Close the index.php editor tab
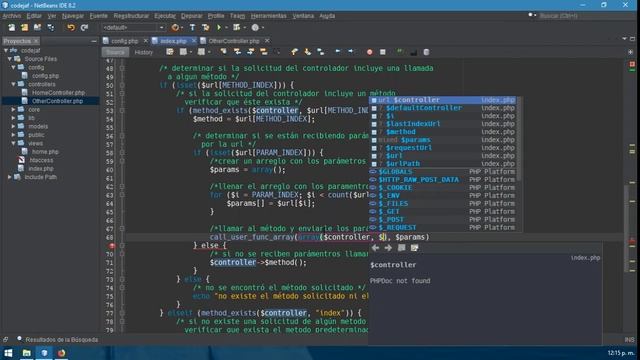 (194, 41)
